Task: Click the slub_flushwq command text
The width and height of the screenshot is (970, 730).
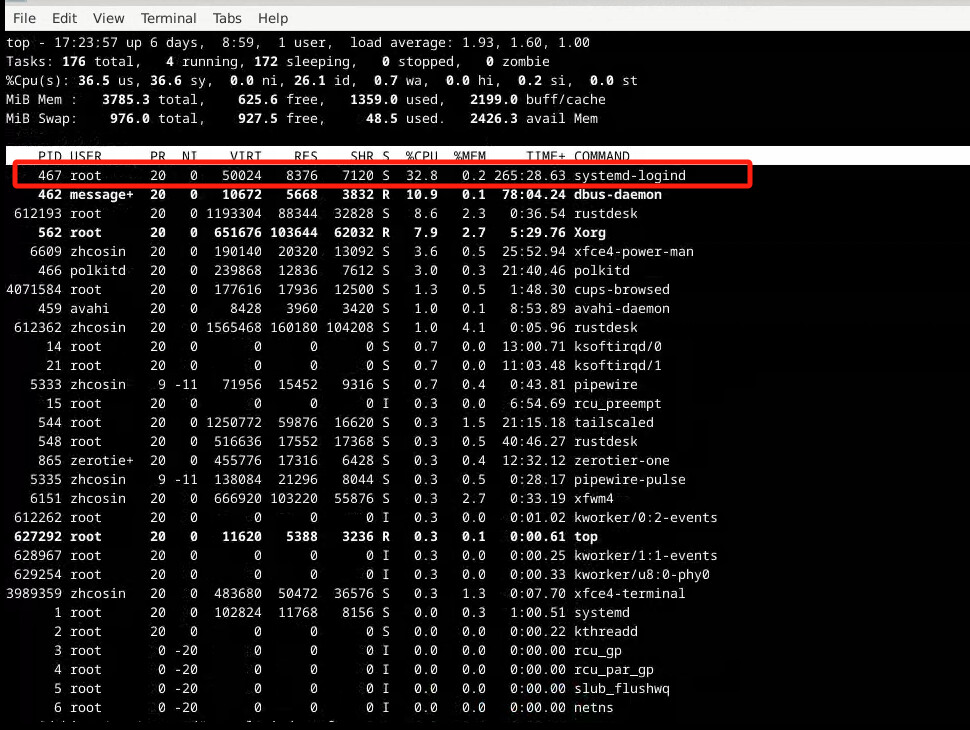Action: click(x=622, y=689)
